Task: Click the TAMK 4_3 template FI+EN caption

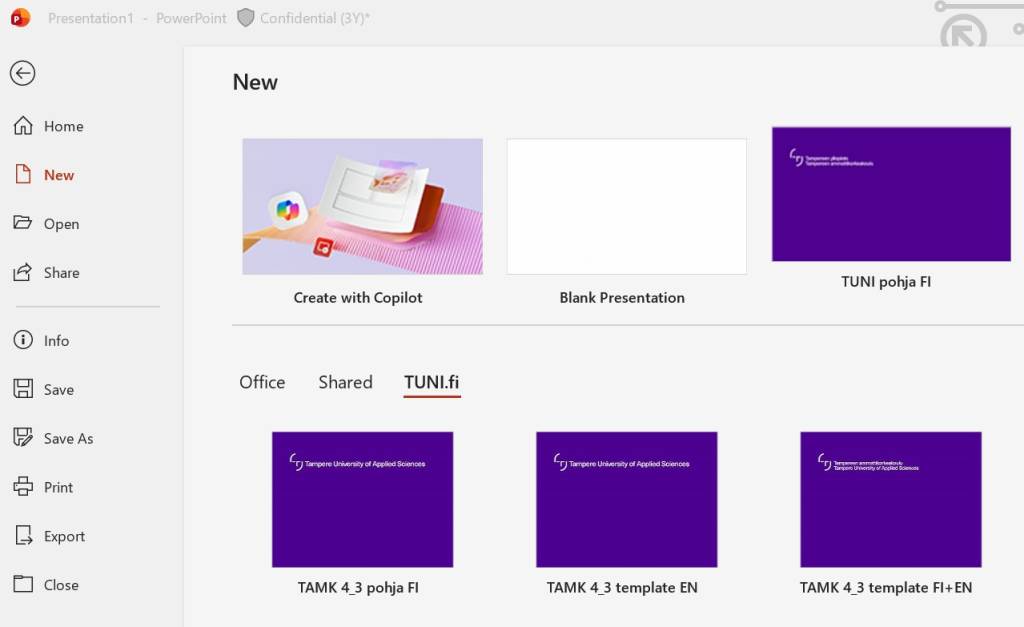Action: [x=886, y=588]
